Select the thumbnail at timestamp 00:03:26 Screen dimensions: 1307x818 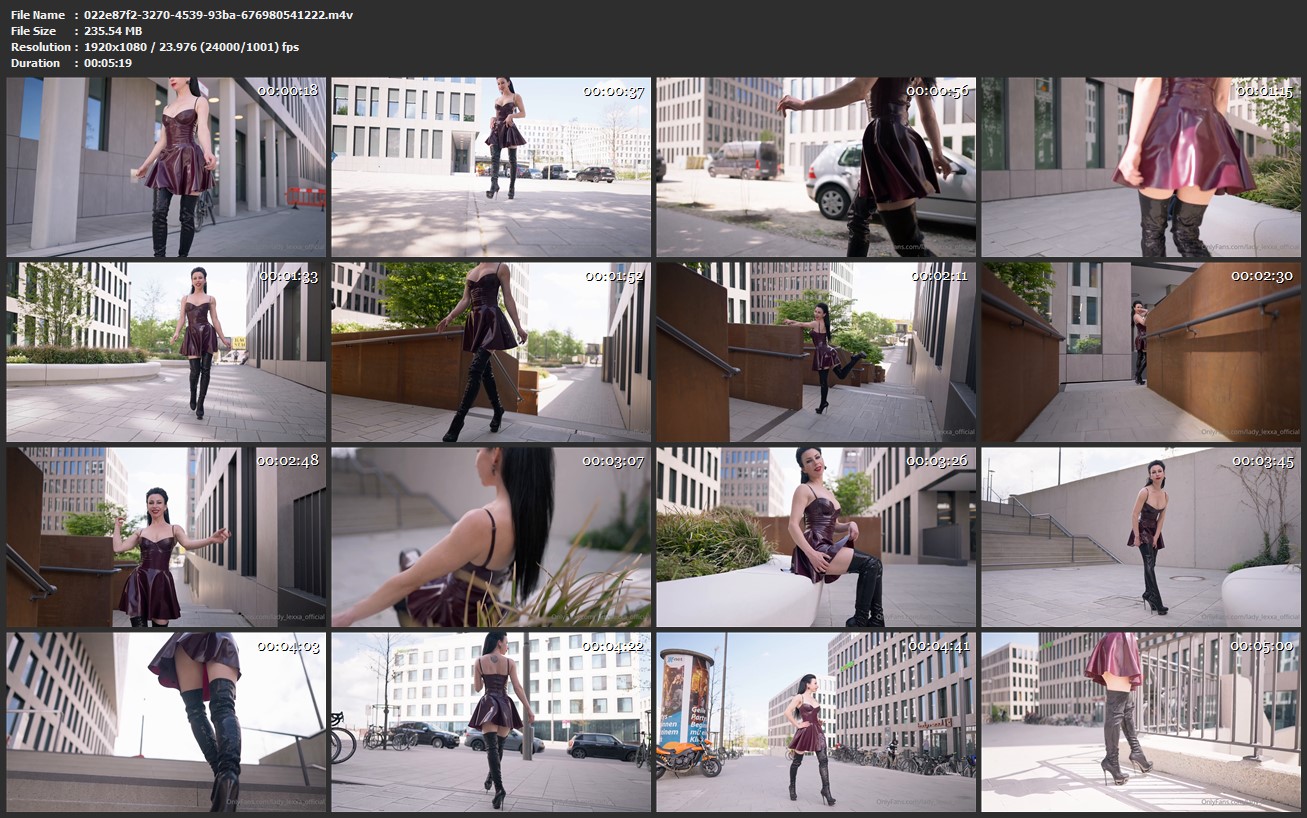(x=816, y=537)
